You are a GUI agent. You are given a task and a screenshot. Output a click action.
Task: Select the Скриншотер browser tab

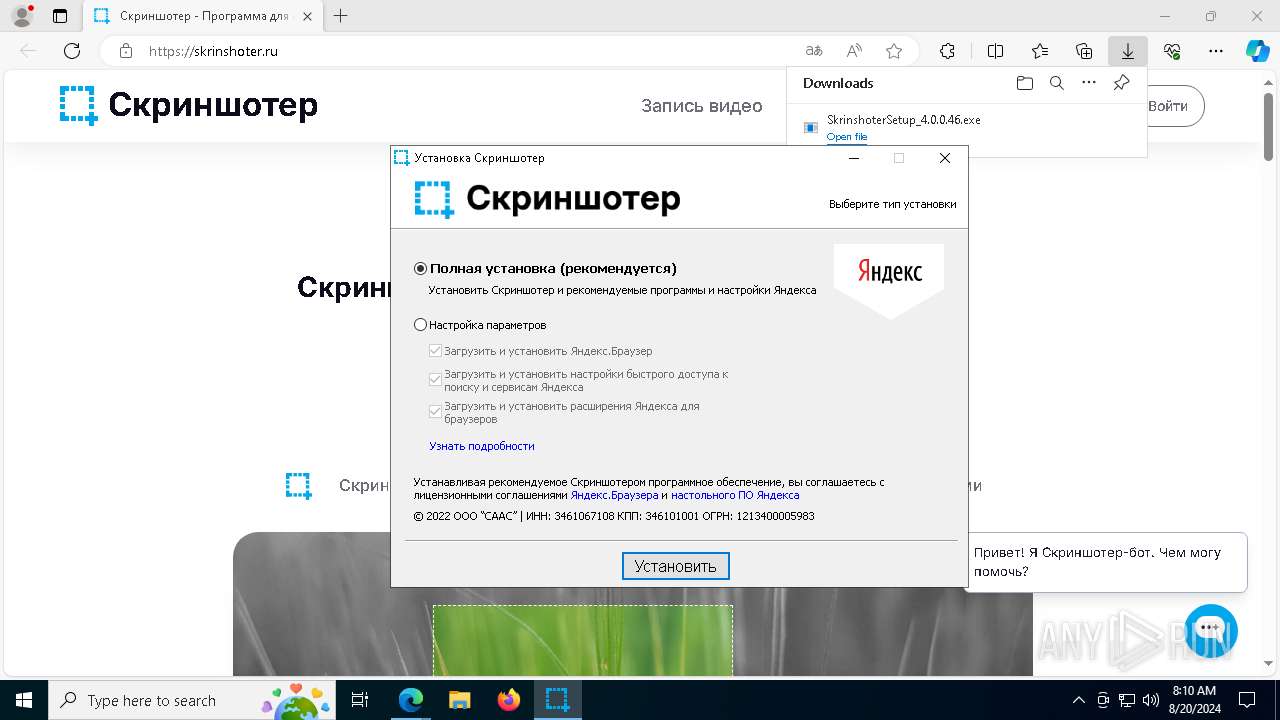click(201, 16)
